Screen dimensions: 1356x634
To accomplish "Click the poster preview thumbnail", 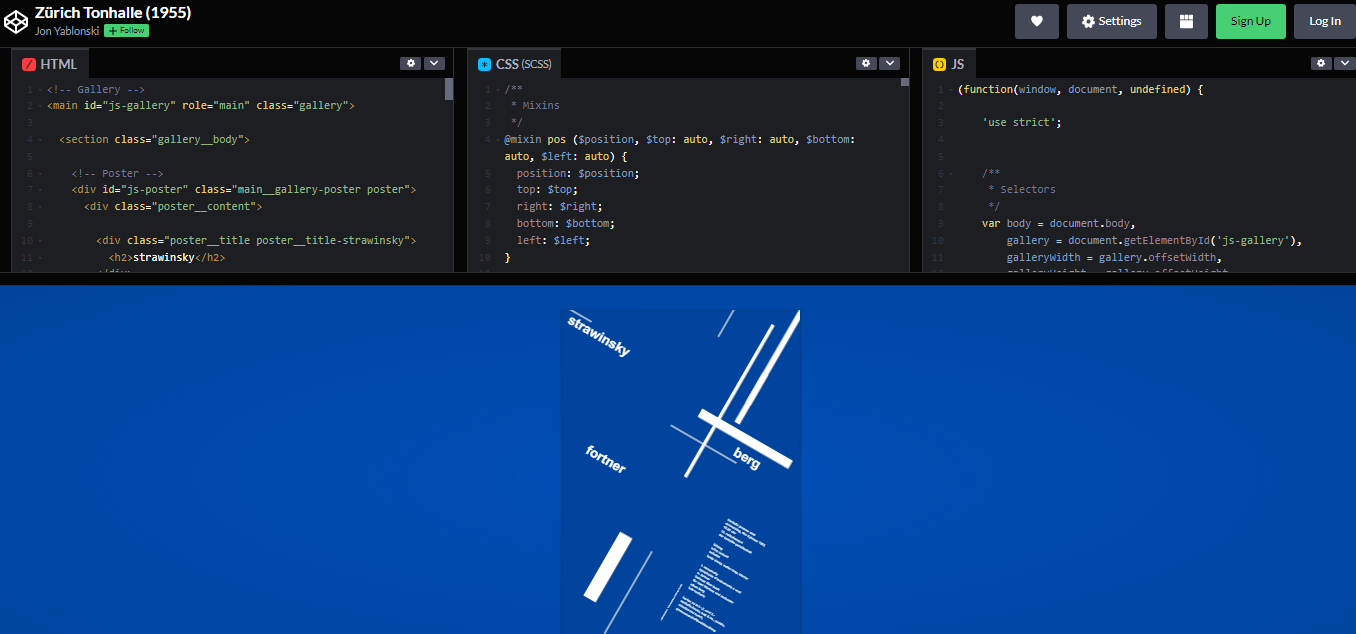I will (x=681, y=471).
